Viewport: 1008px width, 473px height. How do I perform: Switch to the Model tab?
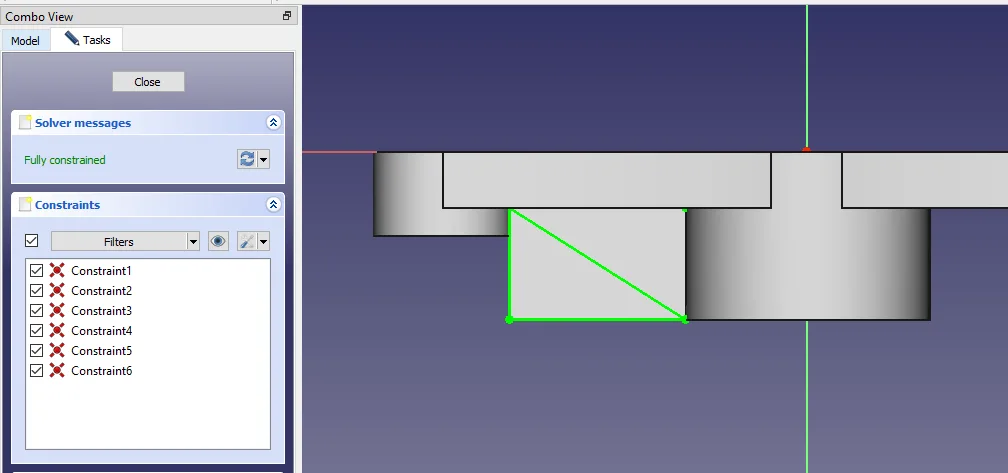click(x=26, y=41)
